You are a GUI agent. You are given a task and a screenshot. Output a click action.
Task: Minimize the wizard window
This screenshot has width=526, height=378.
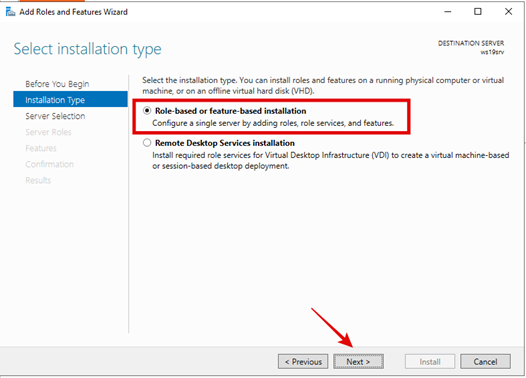point(448,12)
